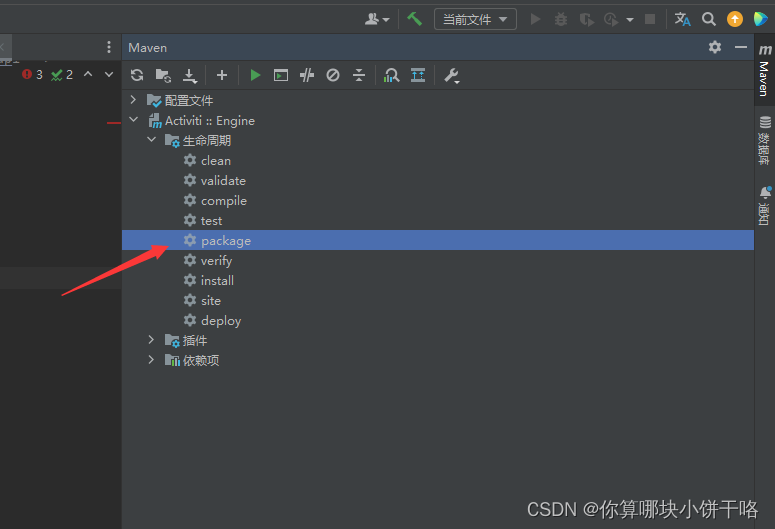775x529 pixels.
Task: Collapse the Activiti :: Engine node
Action: click(133, 120)
